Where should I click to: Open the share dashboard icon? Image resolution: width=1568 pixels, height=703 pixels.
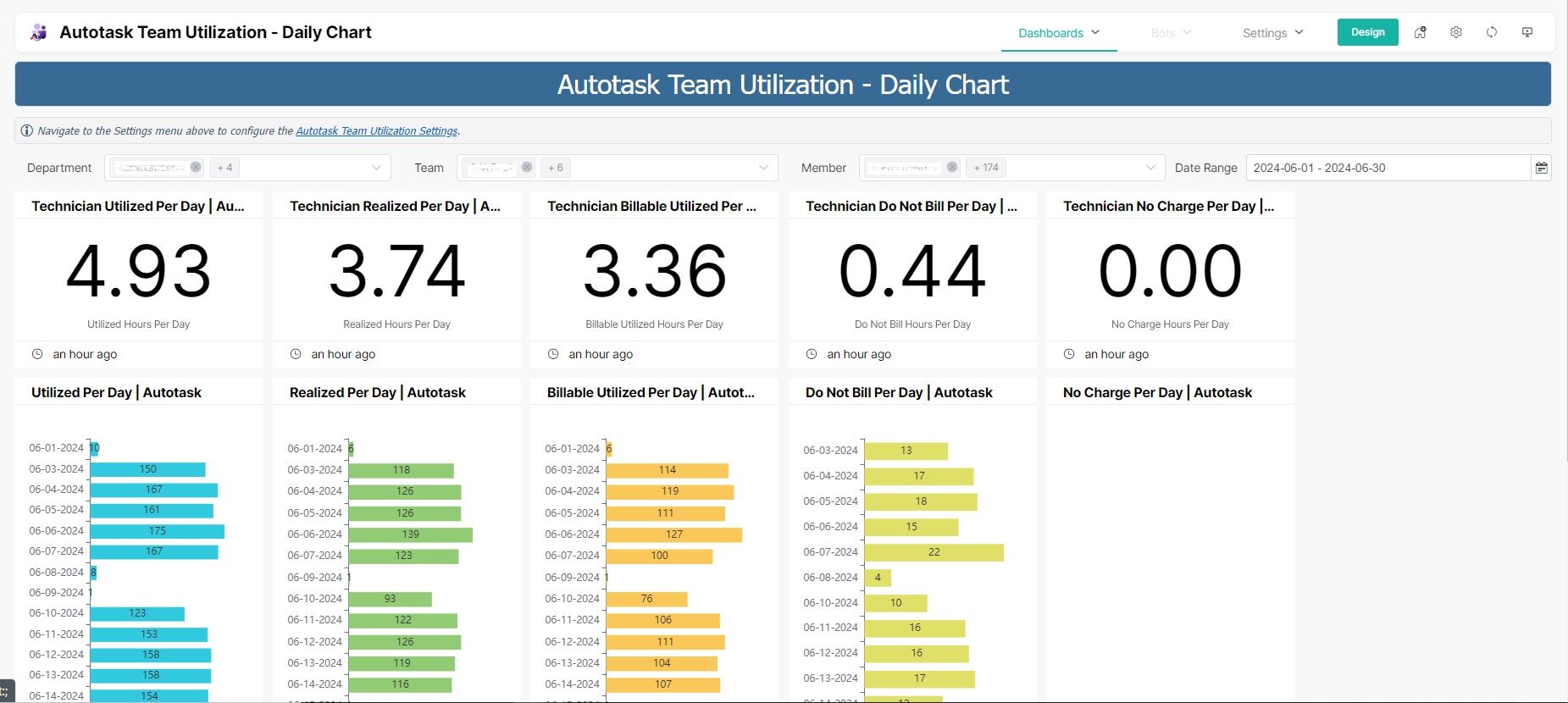[1421, 32]
